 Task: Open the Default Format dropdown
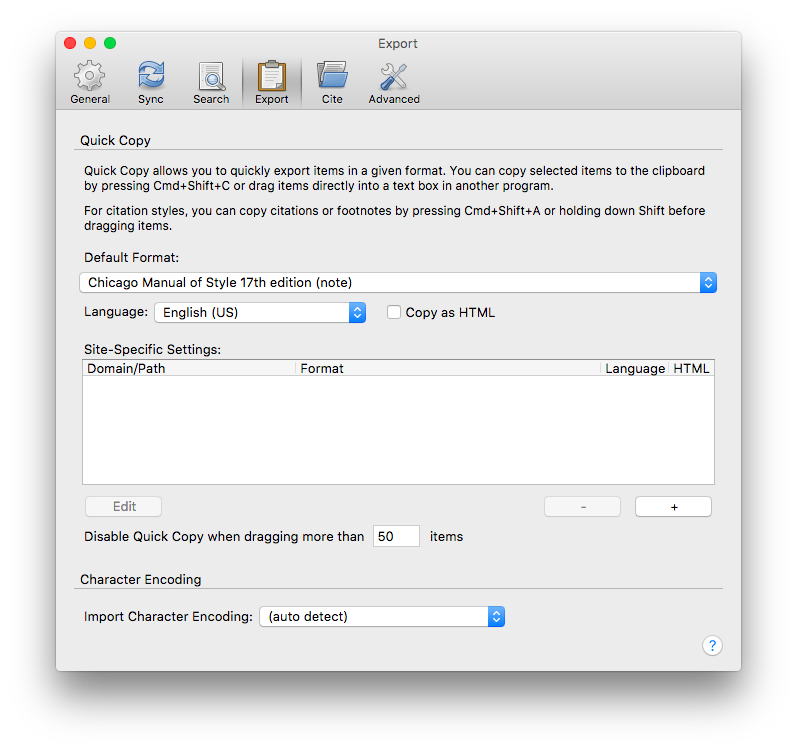pyautogui.click(x=398, y=283)
